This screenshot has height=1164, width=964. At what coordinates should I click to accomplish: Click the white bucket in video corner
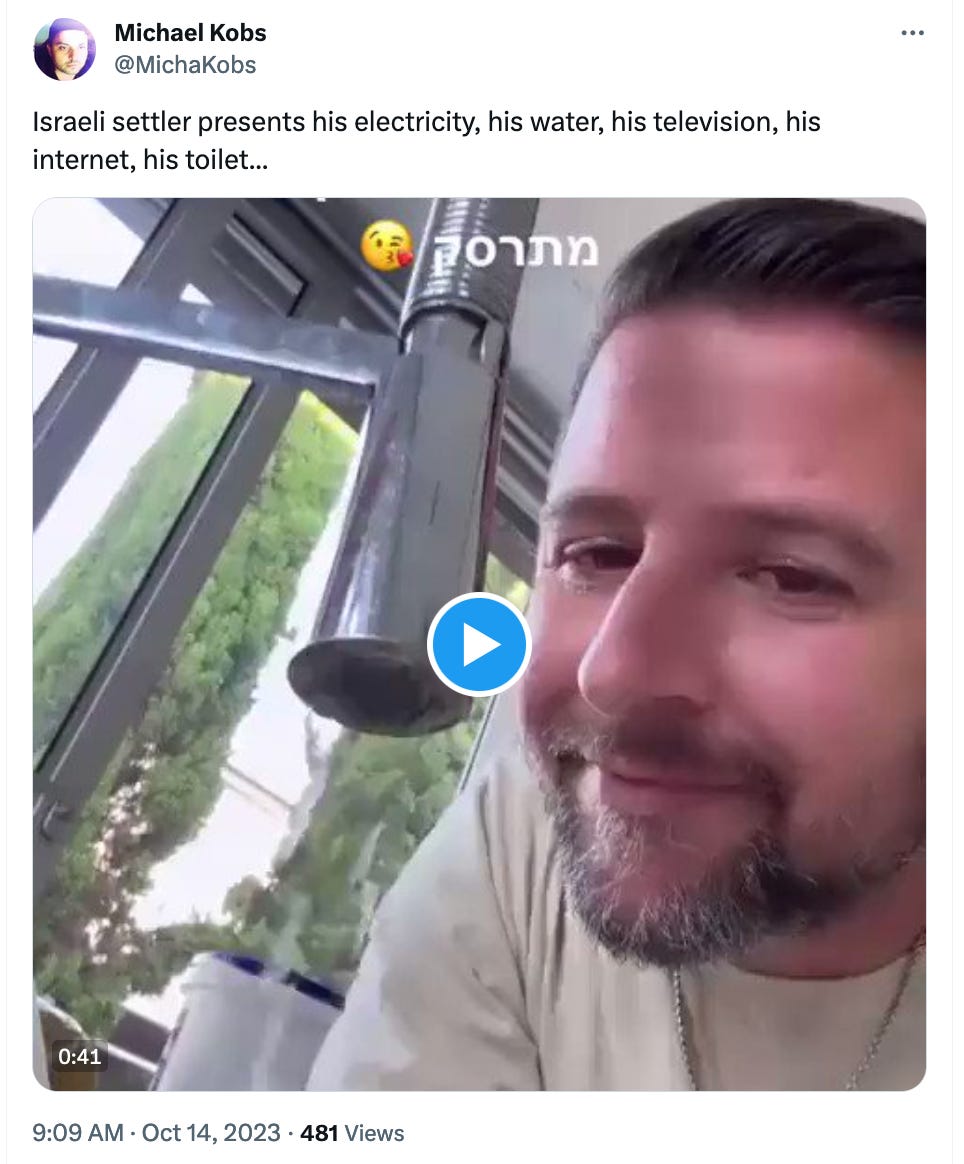(x=252, y=1024)
